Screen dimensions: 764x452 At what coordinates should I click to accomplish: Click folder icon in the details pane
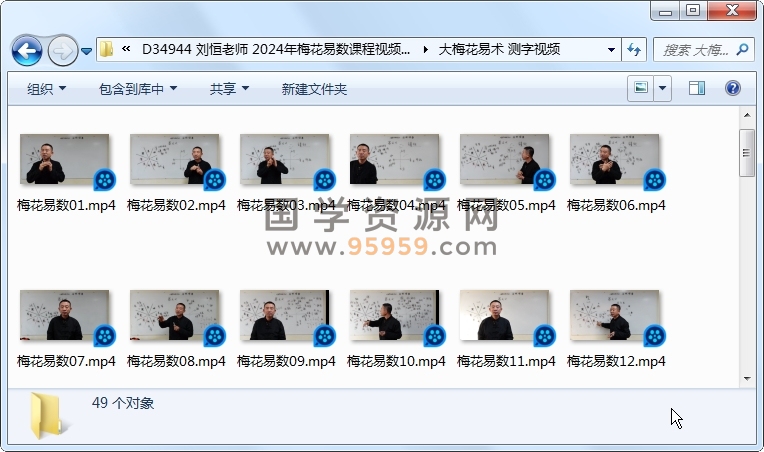click(x=48, y=415)
